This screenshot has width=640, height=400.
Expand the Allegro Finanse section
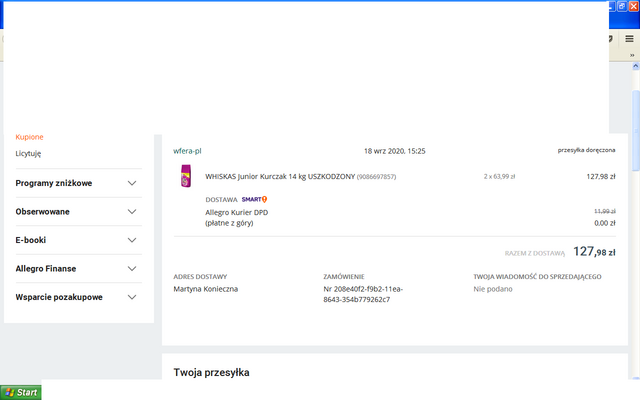[x=79, y=269]
